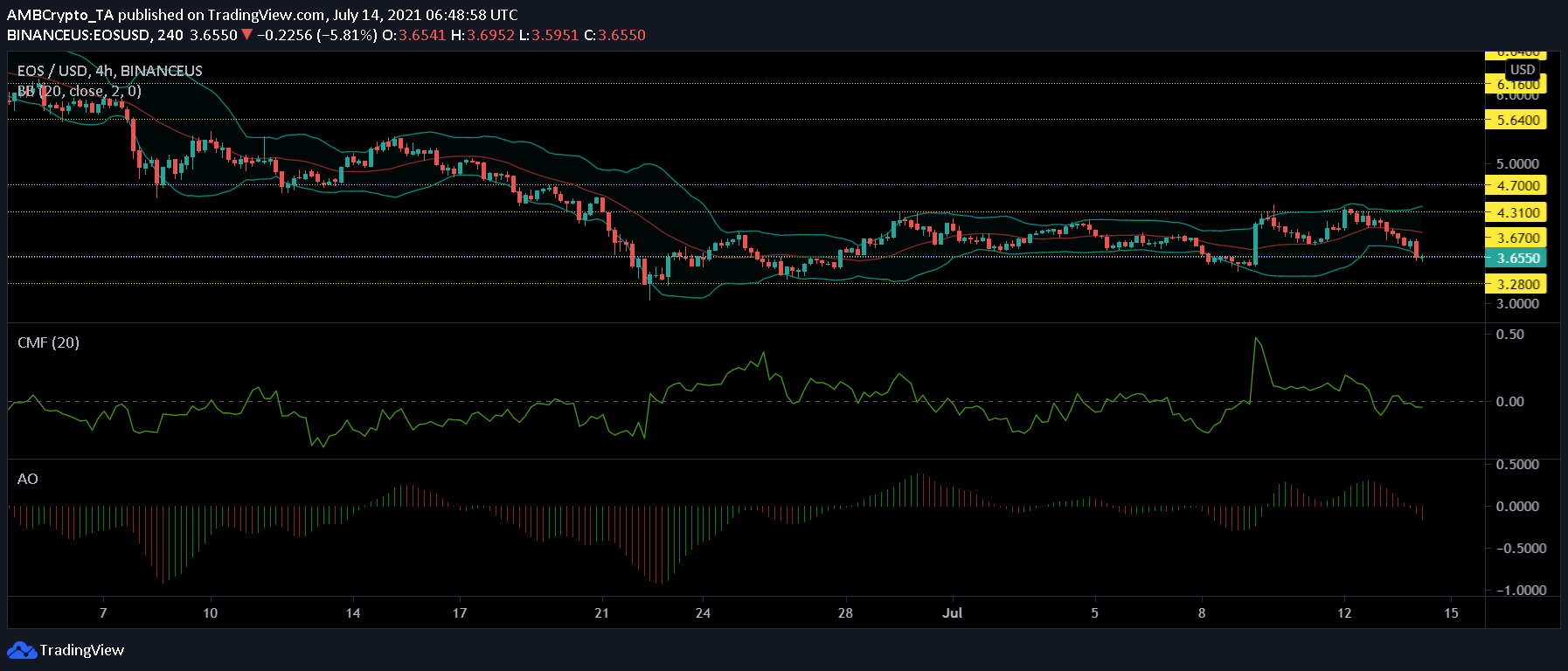Click the CMF 0.00 axis value
Screen dimensions: 1568x671
[x=1510, y=402]
